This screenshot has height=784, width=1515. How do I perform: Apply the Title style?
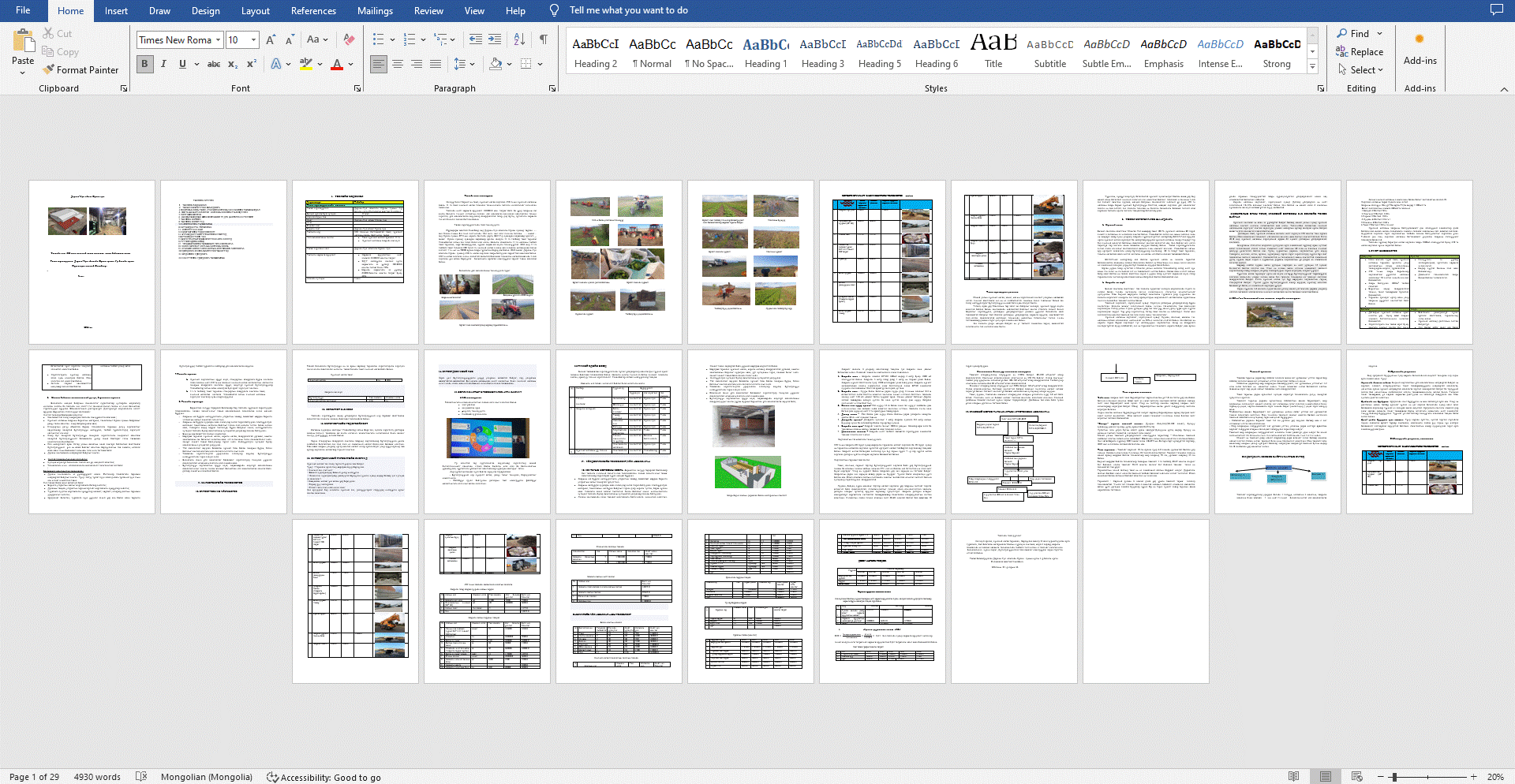click(x=993, y=52)
